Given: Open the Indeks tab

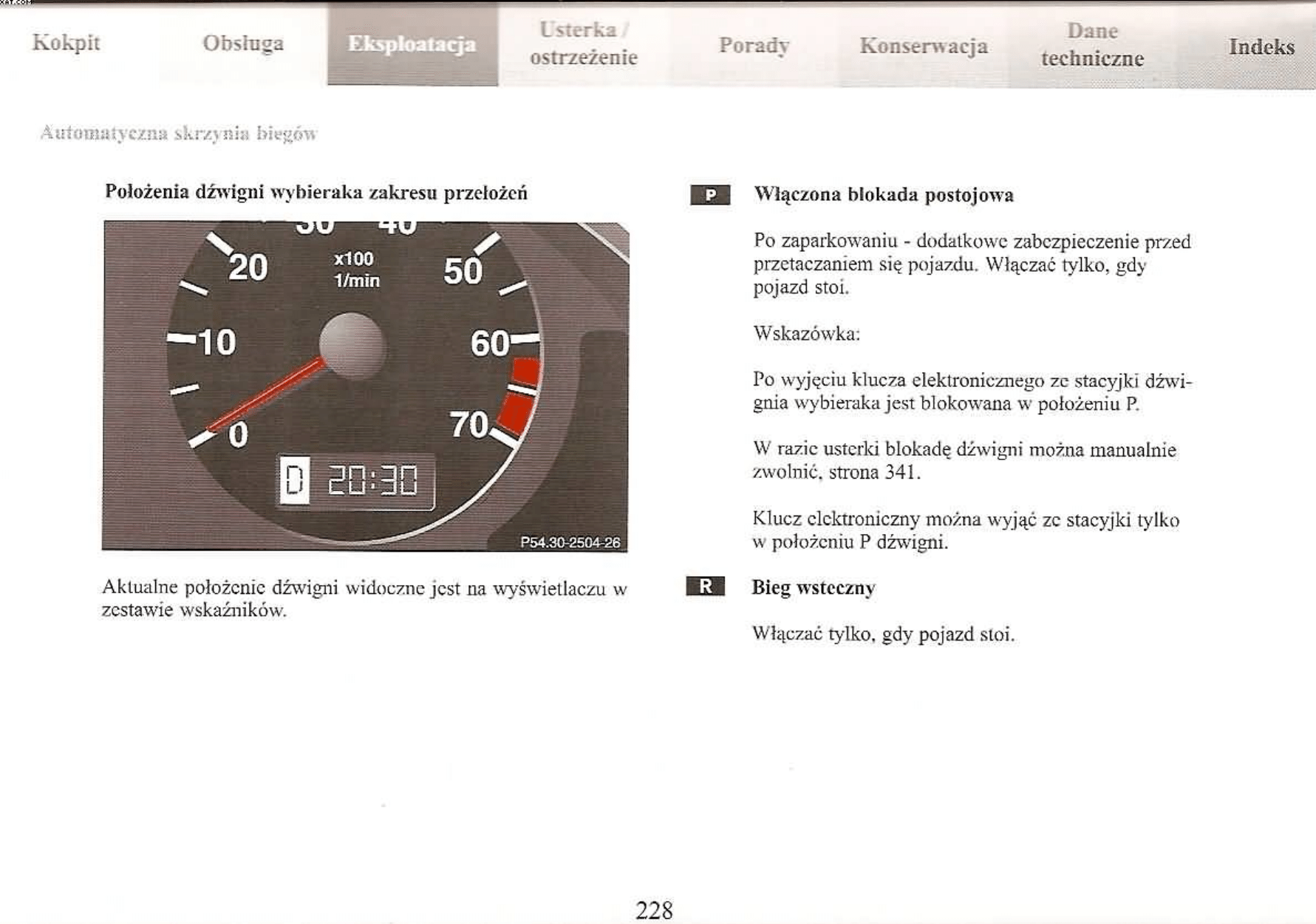Looking at the screenshot, I should point(1261,47).
